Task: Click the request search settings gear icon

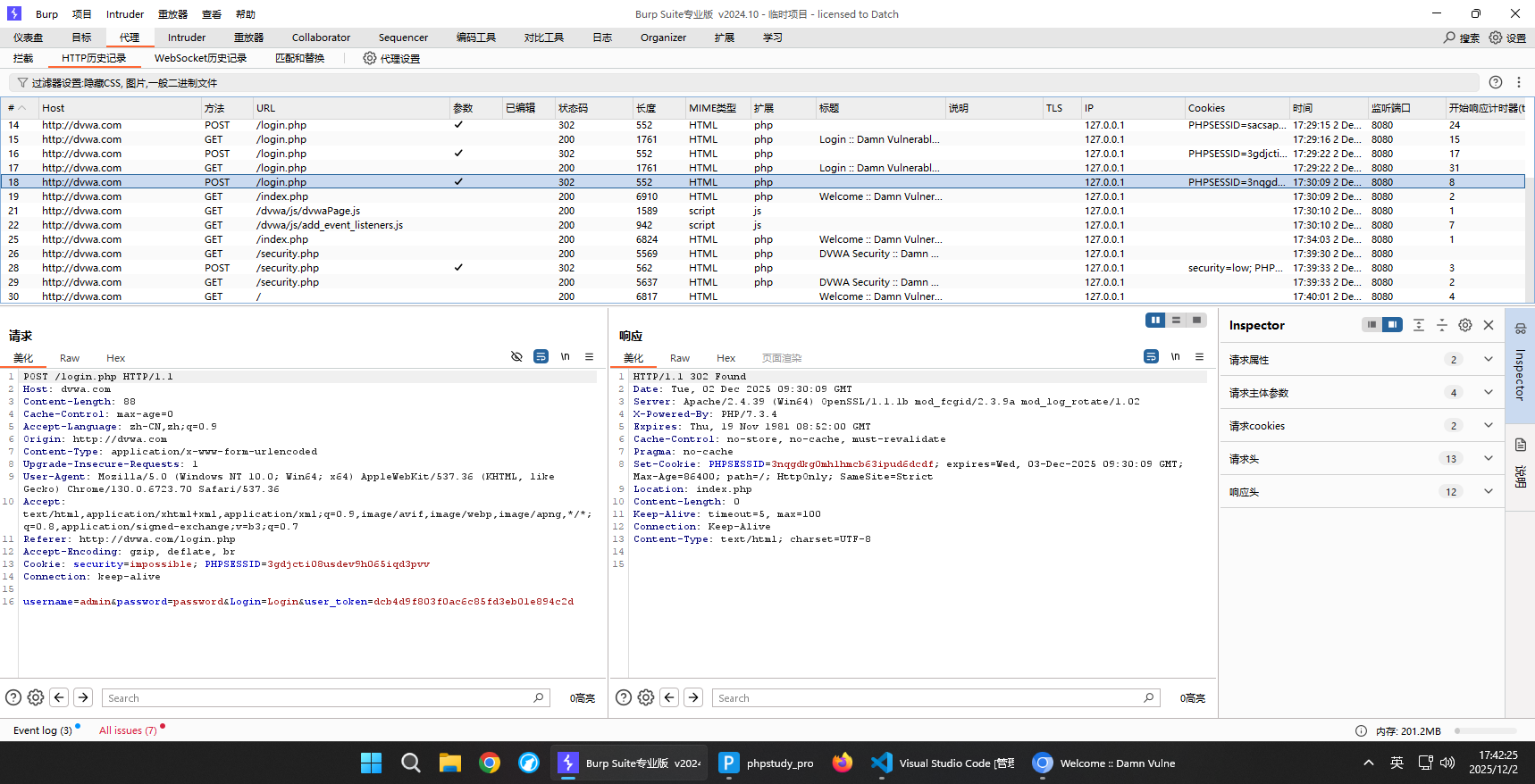Action: [x=36, y=697]
